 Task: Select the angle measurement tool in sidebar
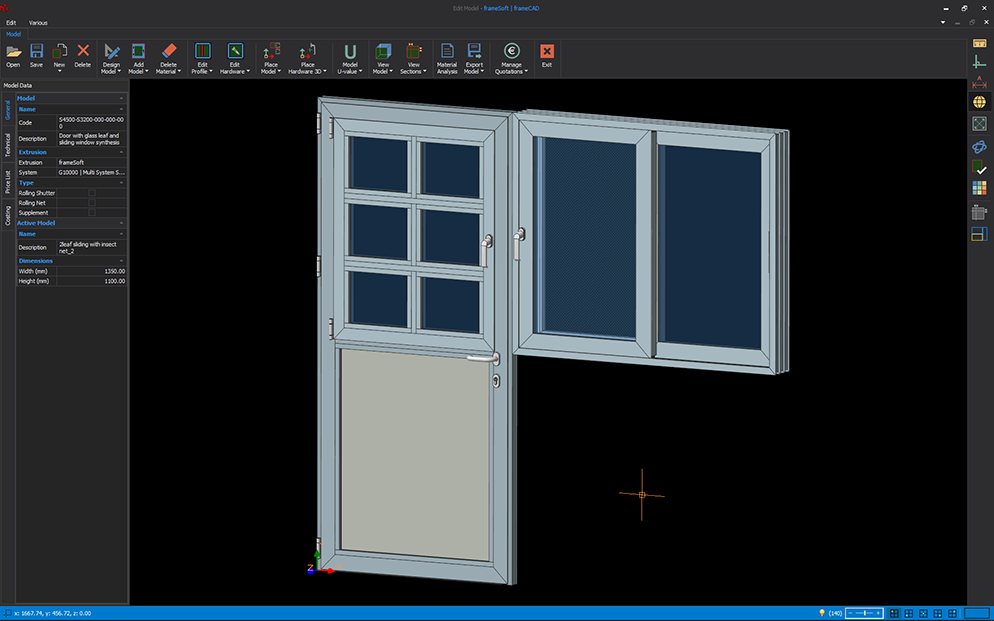pyautogui.click(x=979, y=62)
